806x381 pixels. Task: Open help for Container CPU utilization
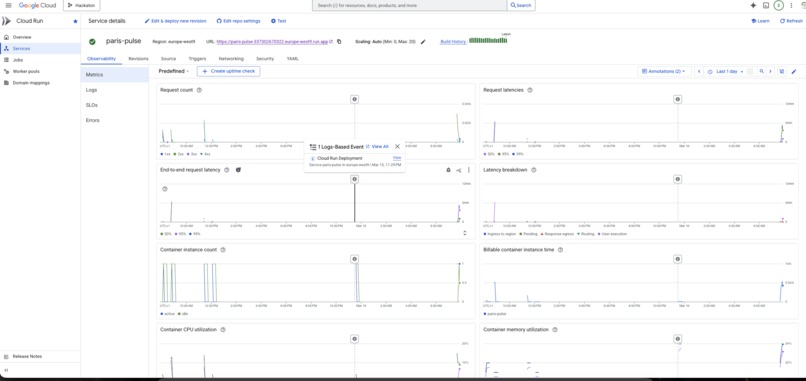coord(223,330)
